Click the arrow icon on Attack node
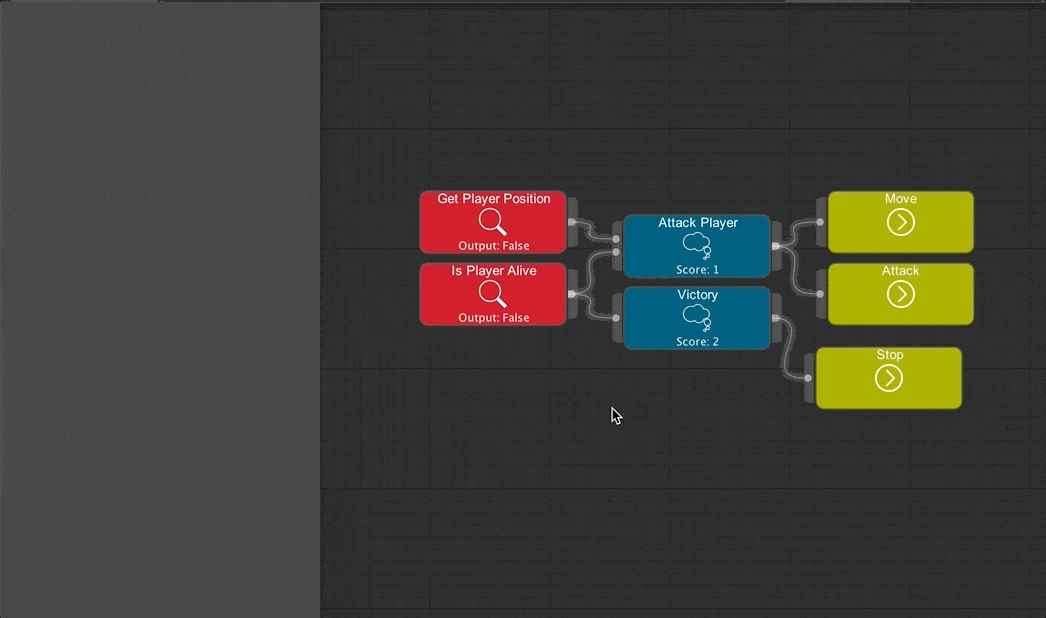 (900, 294)
